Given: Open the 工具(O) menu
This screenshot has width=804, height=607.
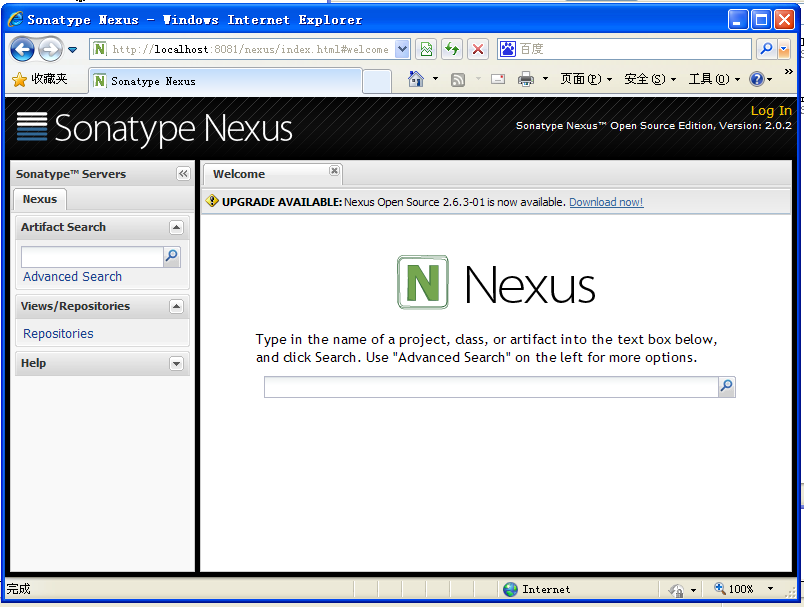Looking at the screenshot, I should 714,79.
